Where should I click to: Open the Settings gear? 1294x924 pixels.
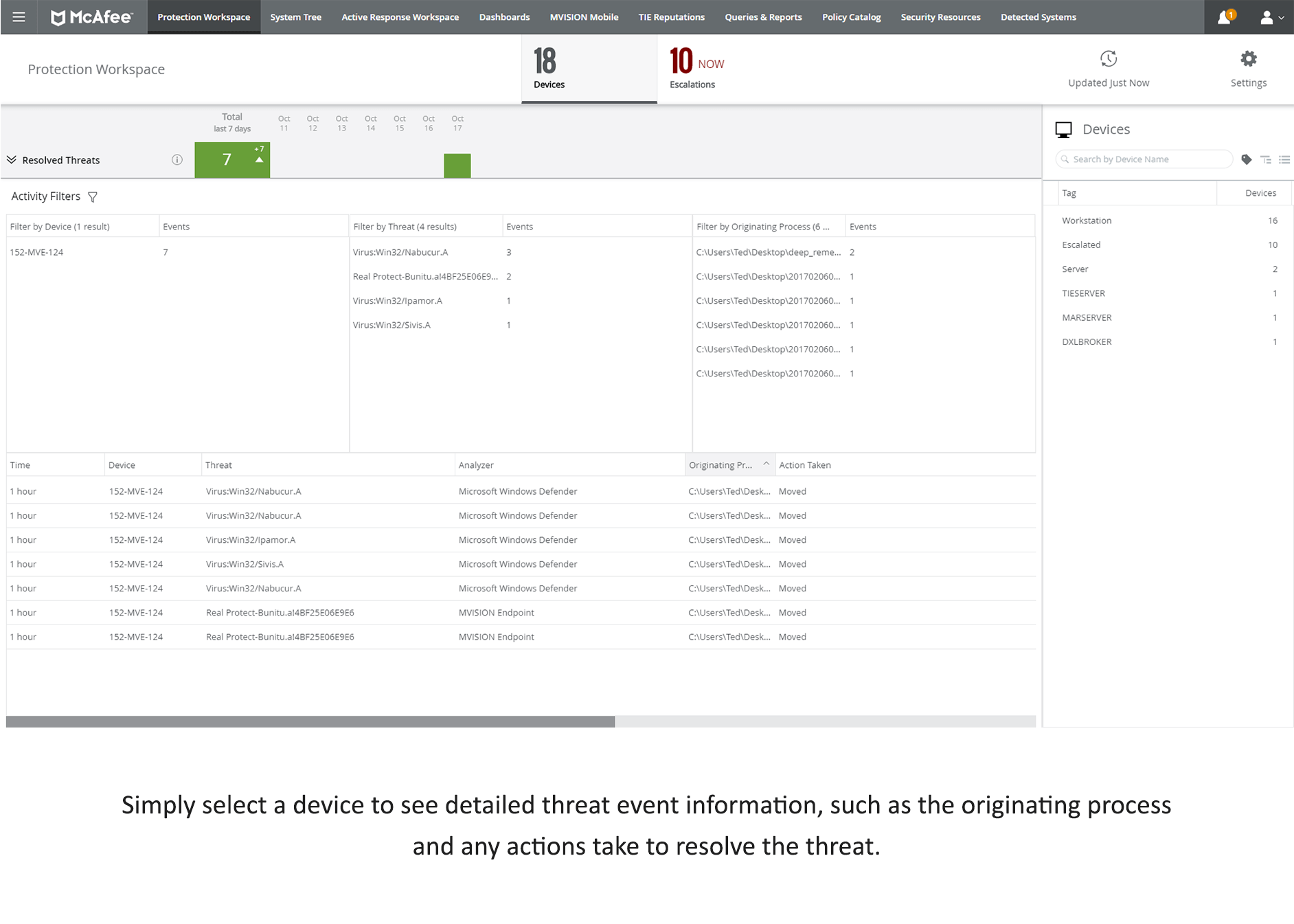pyautogui.click(x=1249, y=59)
